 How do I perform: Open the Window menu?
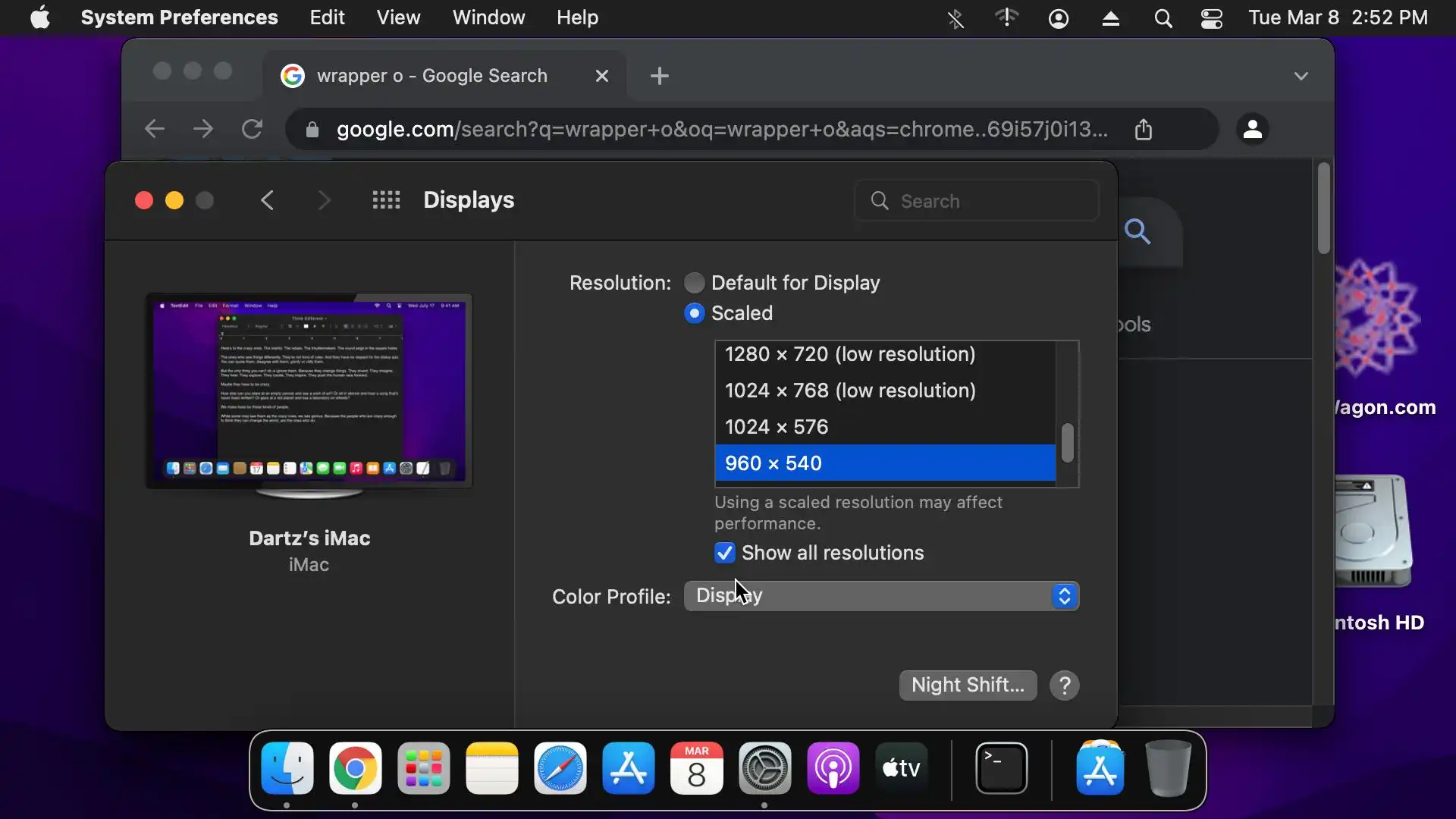point(488,17)
